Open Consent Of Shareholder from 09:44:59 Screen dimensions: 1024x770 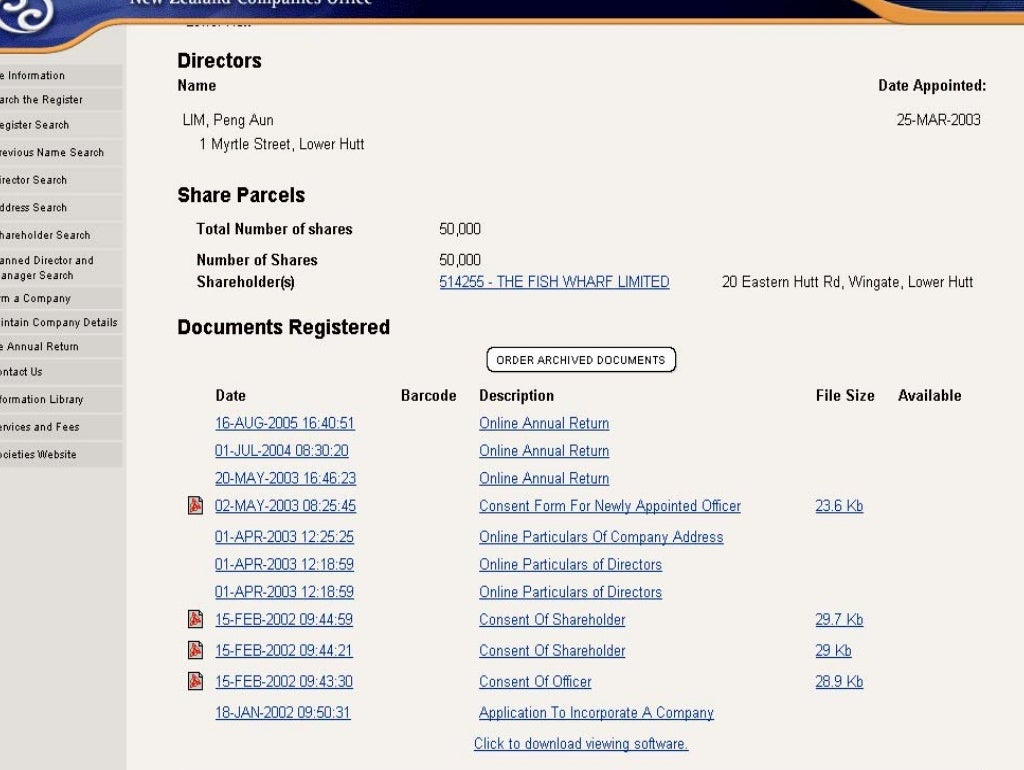(x=552, y=619)
